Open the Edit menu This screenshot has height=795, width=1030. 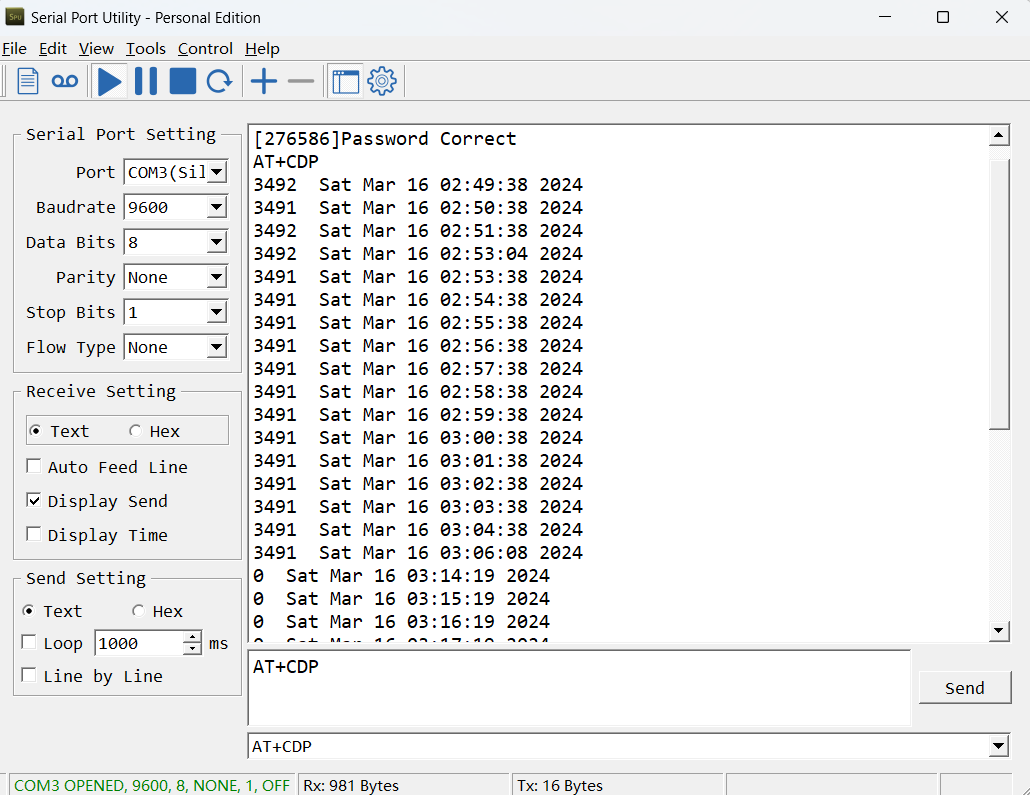53,49
